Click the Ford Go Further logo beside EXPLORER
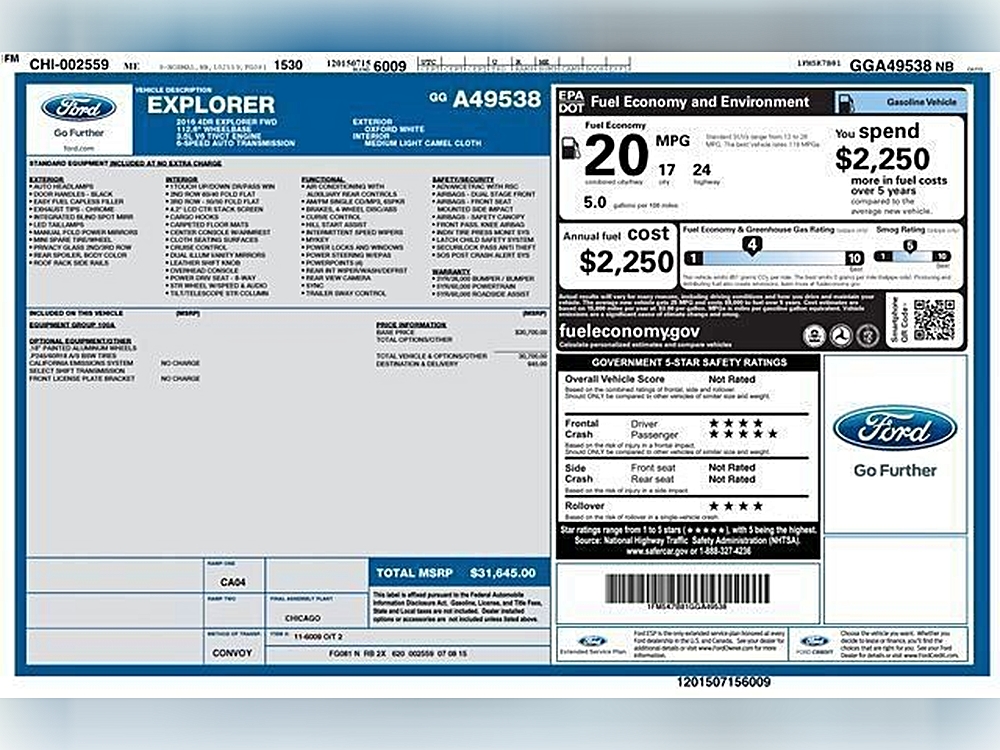The image size is (1000, 750). pos(79,119)
